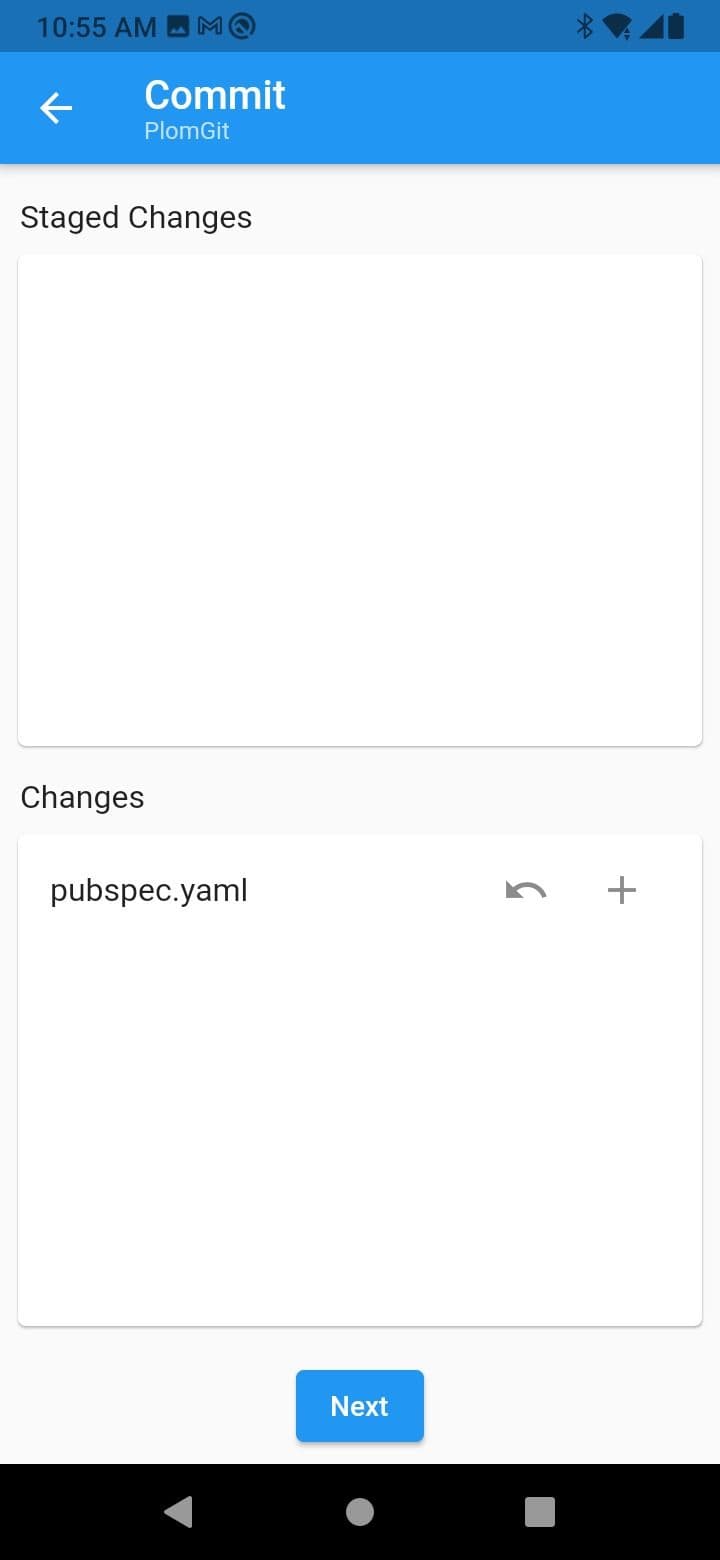This screenshot has width=720, height=1560.
Task: Click the Commit title in the header
Action: coord(214,94)
